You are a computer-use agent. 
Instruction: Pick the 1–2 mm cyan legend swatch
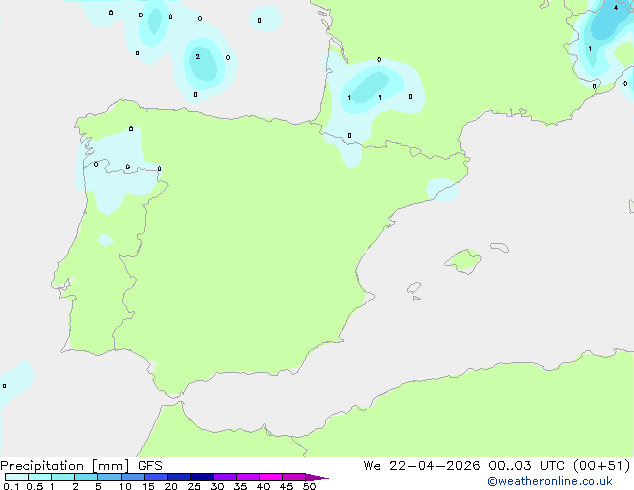[63, 477]
